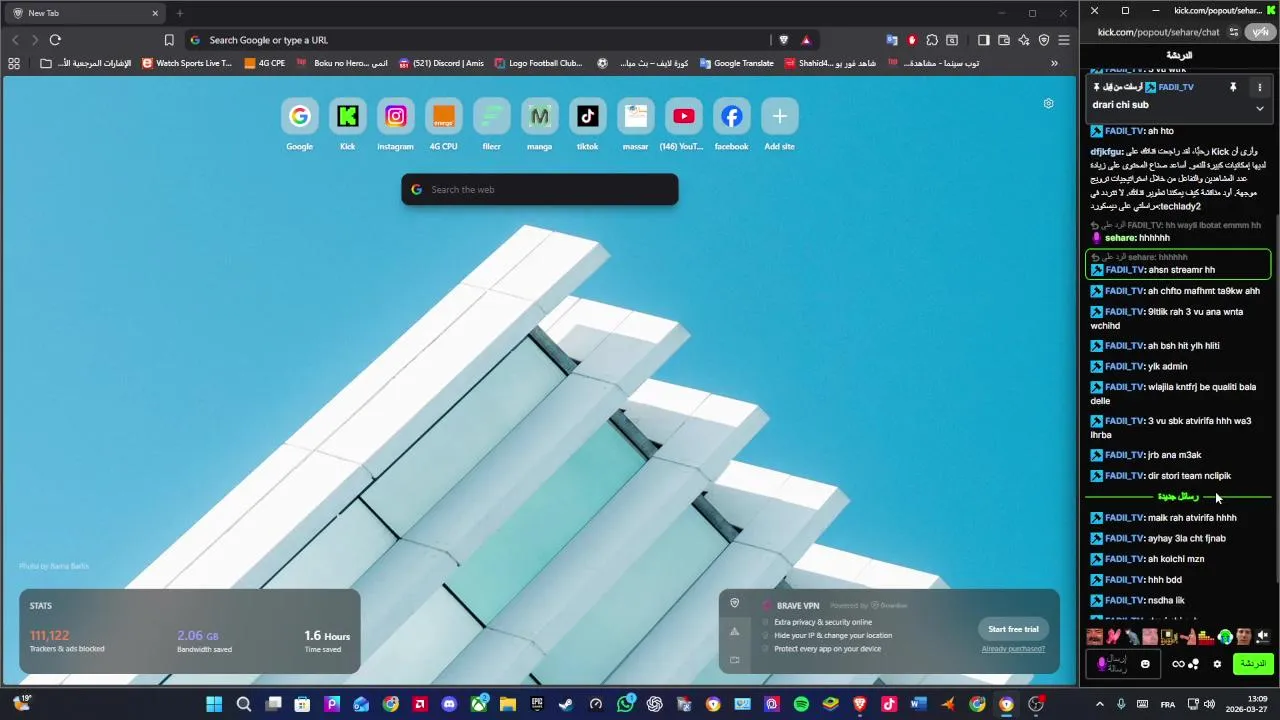Open the Boku no Hero bookmark
Viewport: 1280px width, 720px height.
pyautogui.click(x=342, y=63)
